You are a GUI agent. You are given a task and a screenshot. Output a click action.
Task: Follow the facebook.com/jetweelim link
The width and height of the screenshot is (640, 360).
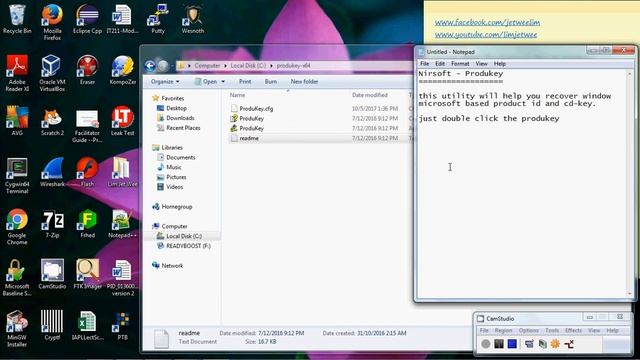pyautogui.click(x=487, y=22)
